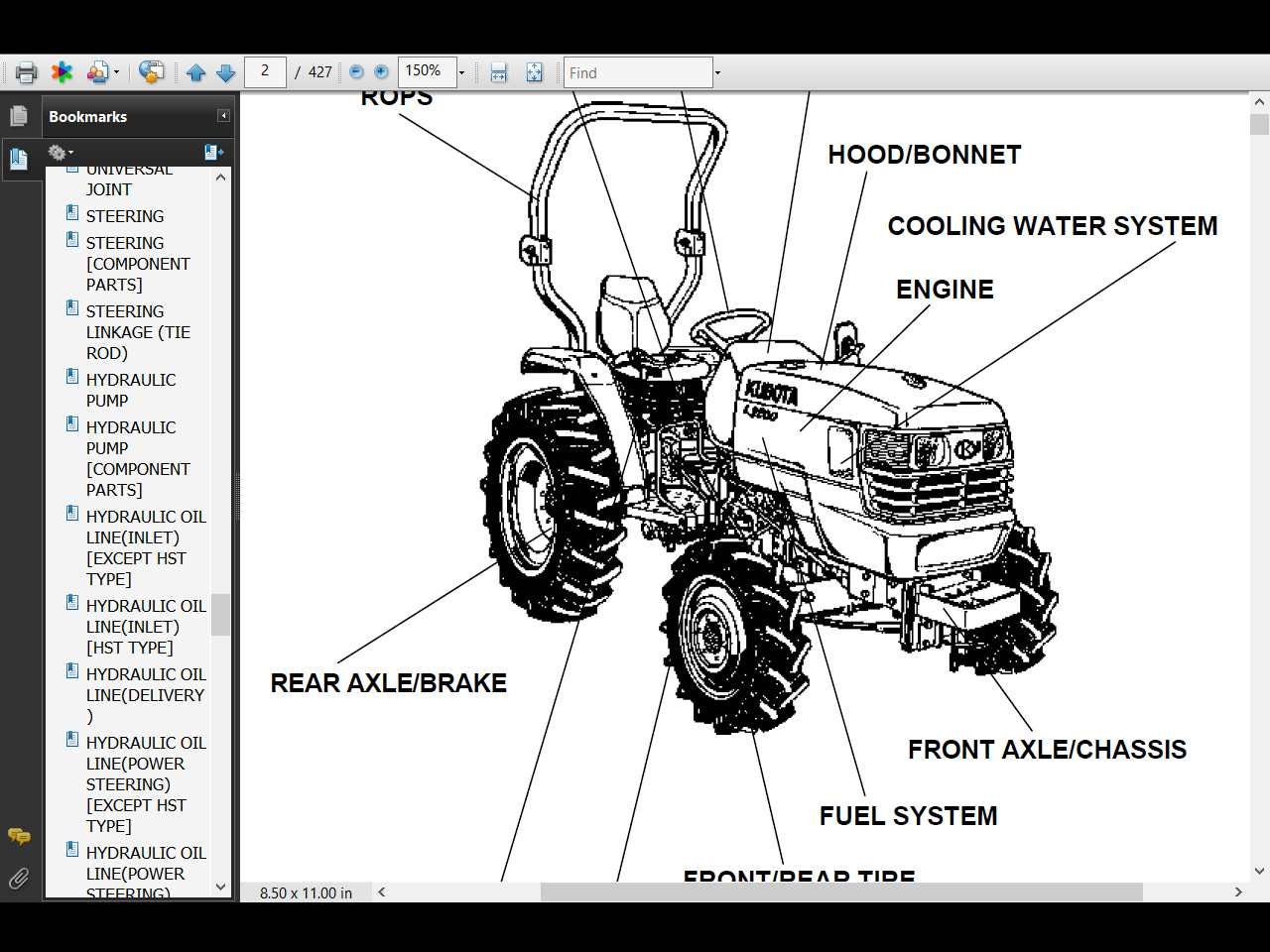The height and width of the screenshot is (952, 1270).
Task: Open the page thumbnails panel
Action: coord(20,115)
